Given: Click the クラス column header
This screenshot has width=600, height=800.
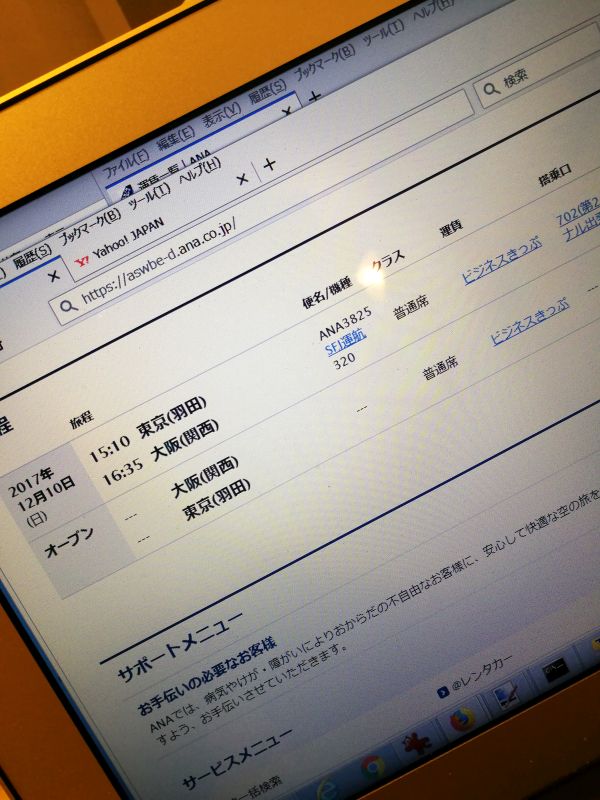Looking at the screenshot, I should (388, 261).
